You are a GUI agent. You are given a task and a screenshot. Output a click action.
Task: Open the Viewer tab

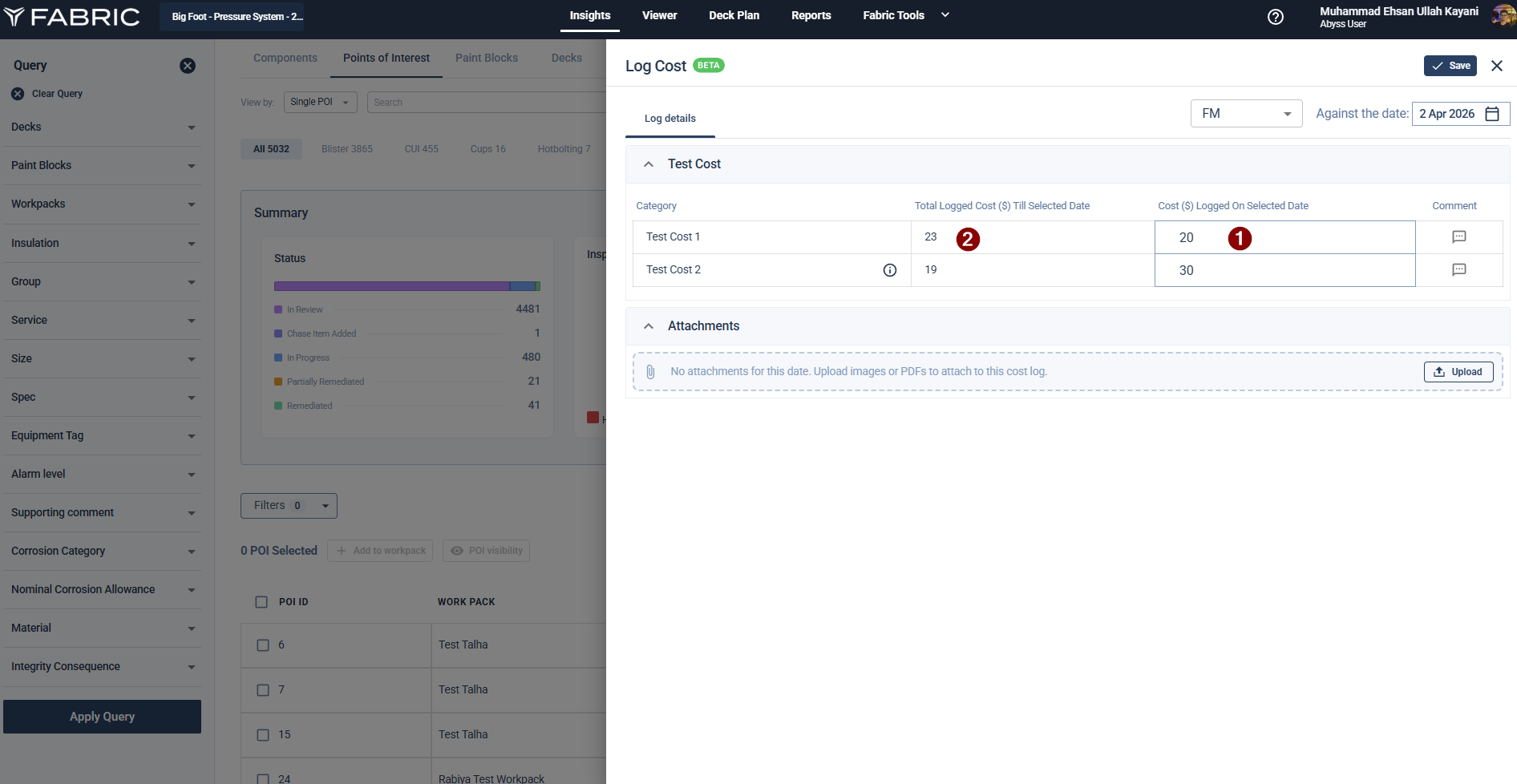pos(659,15)
